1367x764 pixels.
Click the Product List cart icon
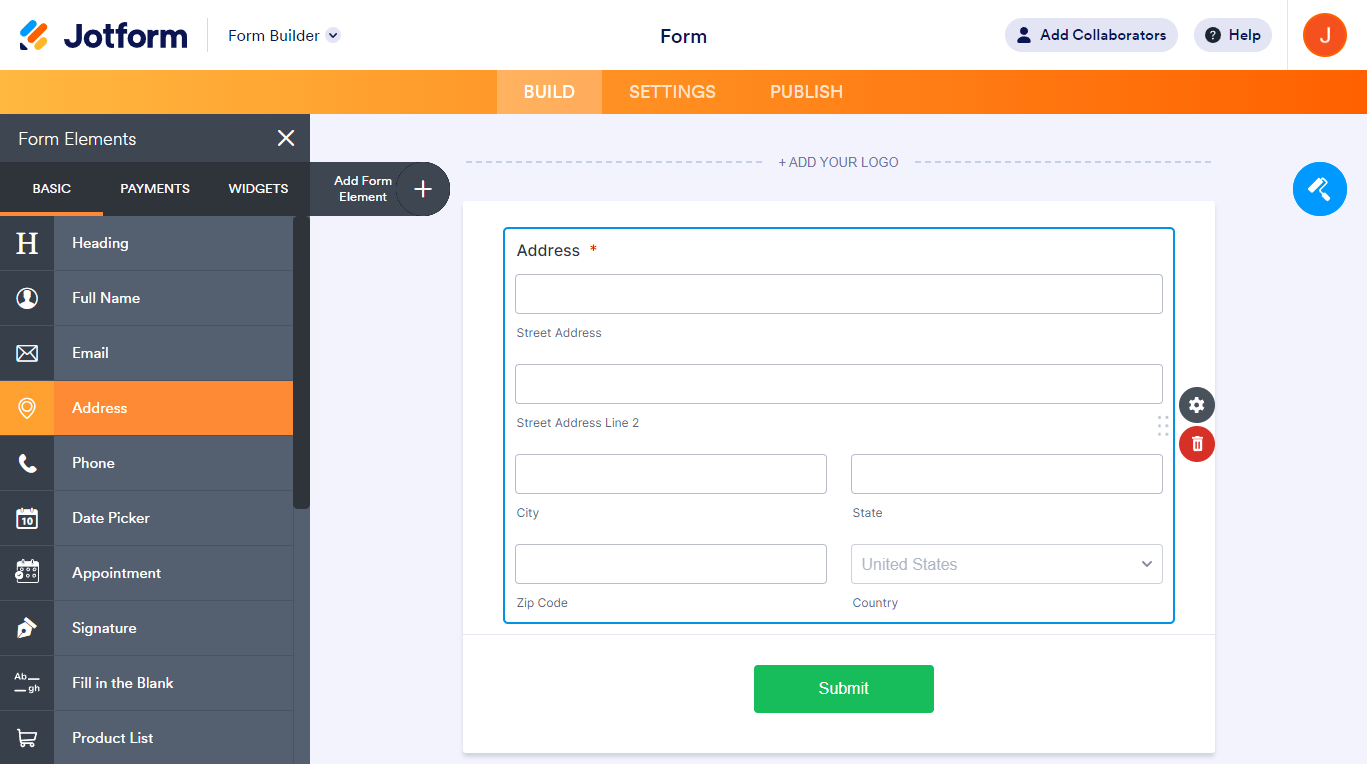pos(27,738)
